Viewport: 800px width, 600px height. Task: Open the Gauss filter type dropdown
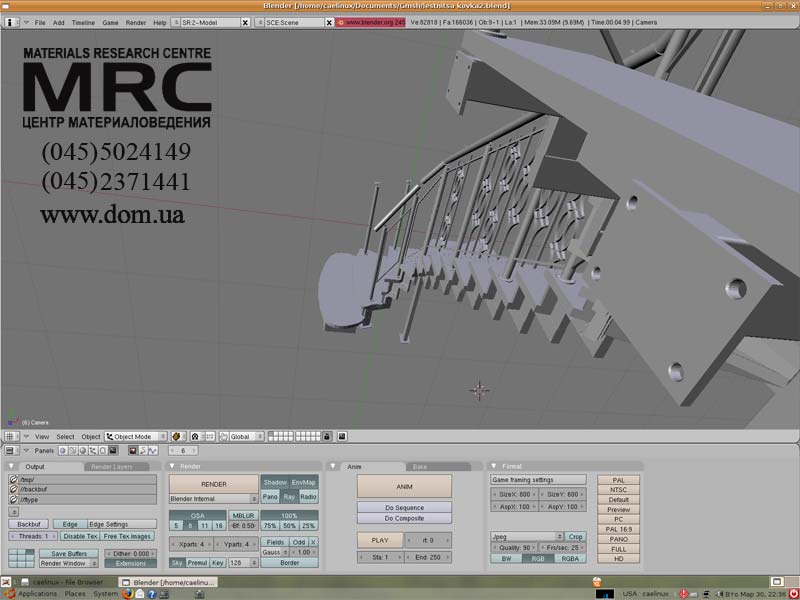click(275, 552)
